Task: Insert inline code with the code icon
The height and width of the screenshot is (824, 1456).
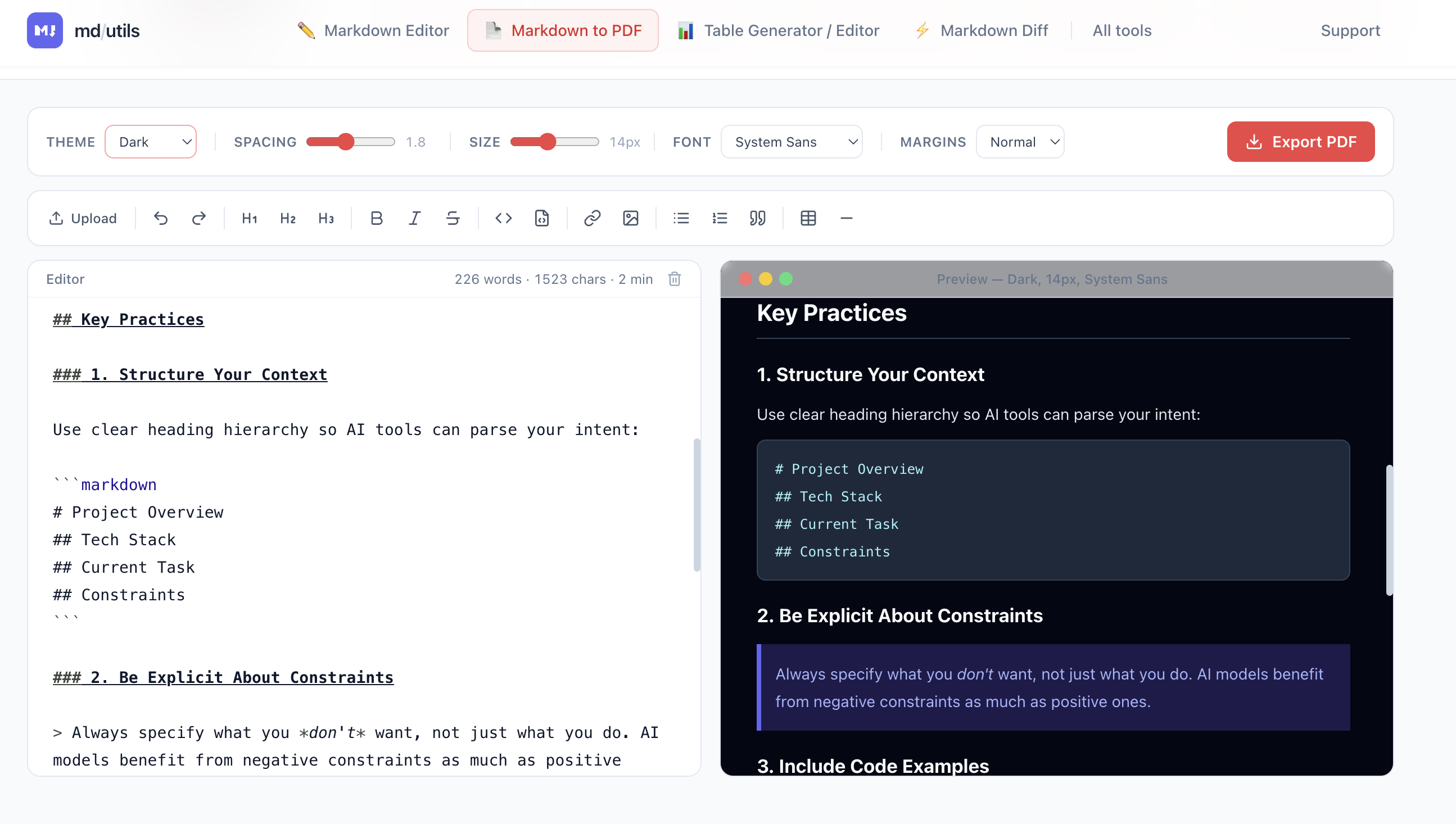Action: [503, 218]
